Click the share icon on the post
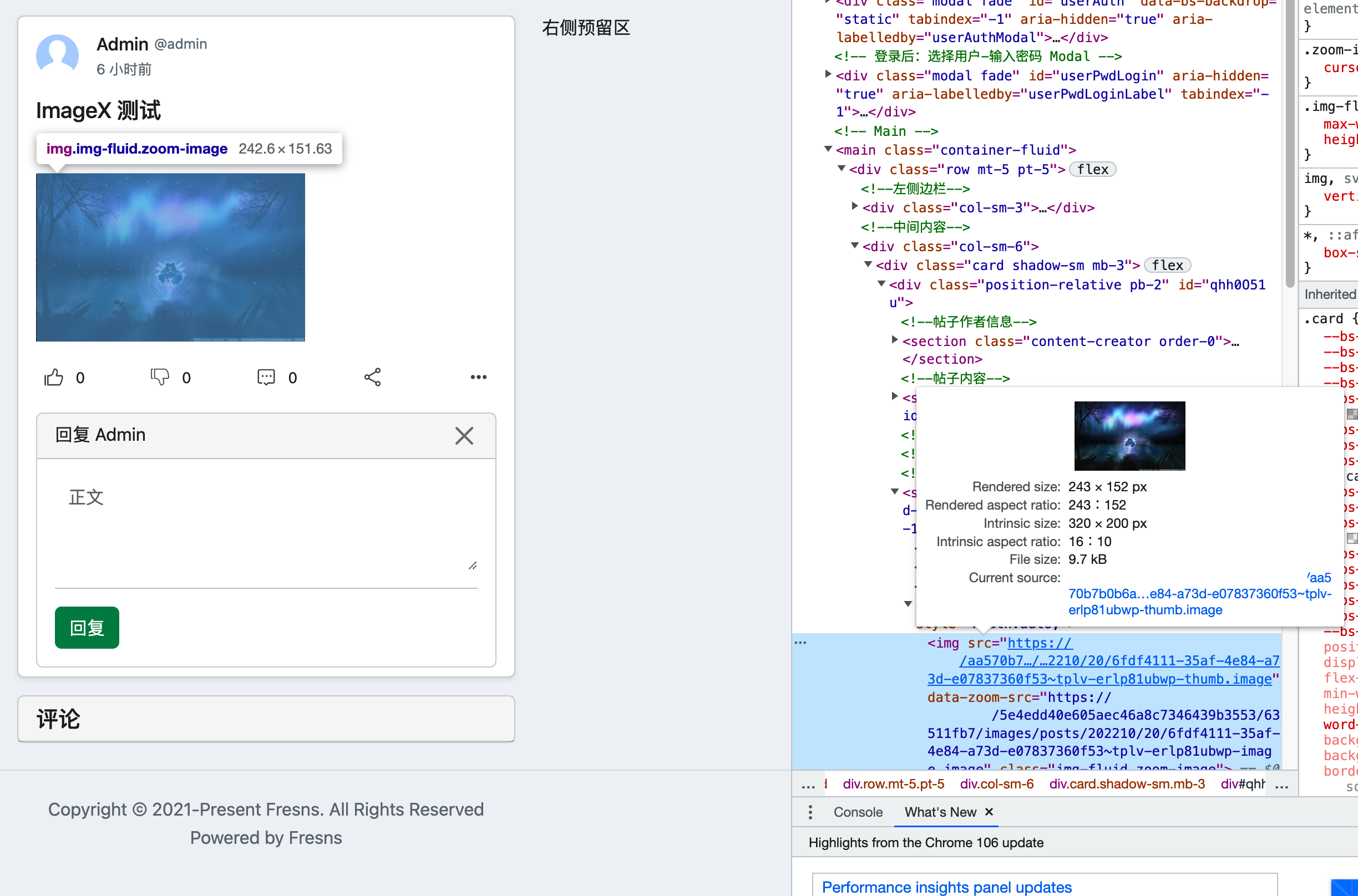1358x896 pixels. click(373, 377)
